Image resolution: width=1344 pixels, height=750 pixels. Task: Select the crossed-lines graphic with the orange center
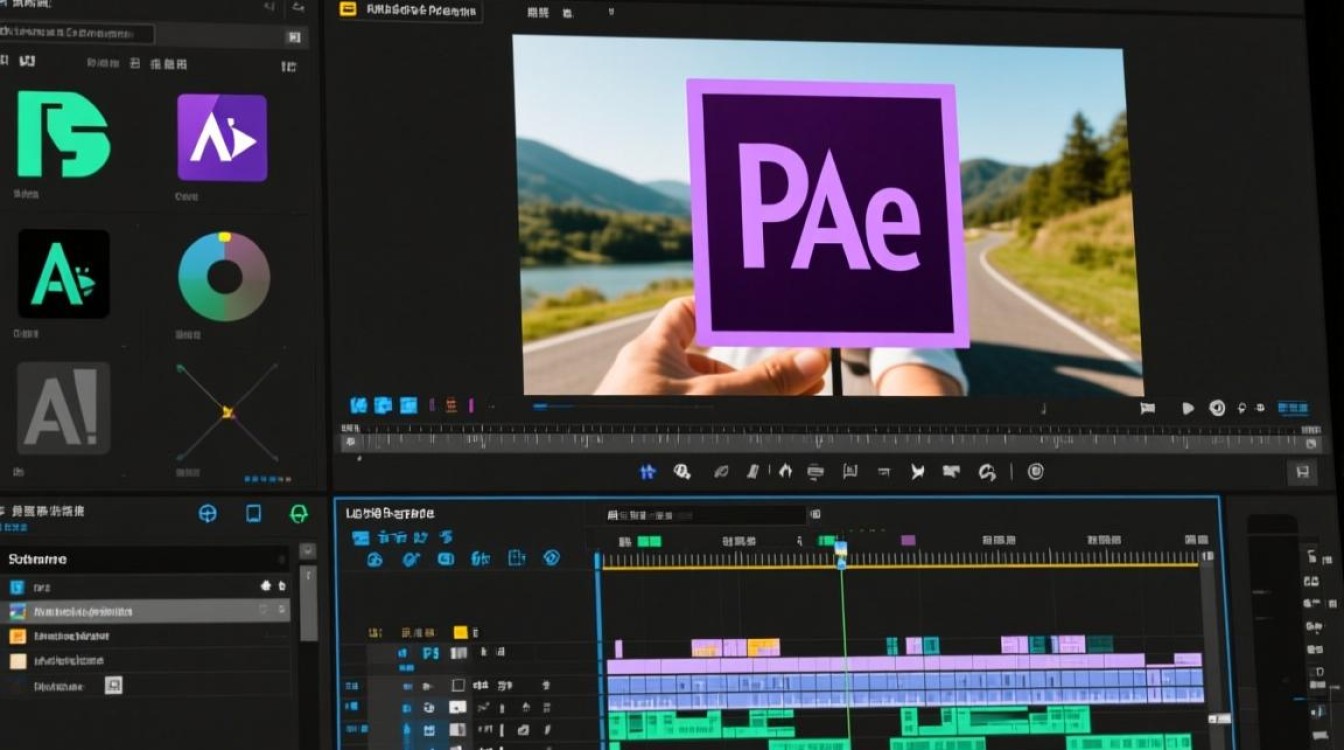point(227,411)
